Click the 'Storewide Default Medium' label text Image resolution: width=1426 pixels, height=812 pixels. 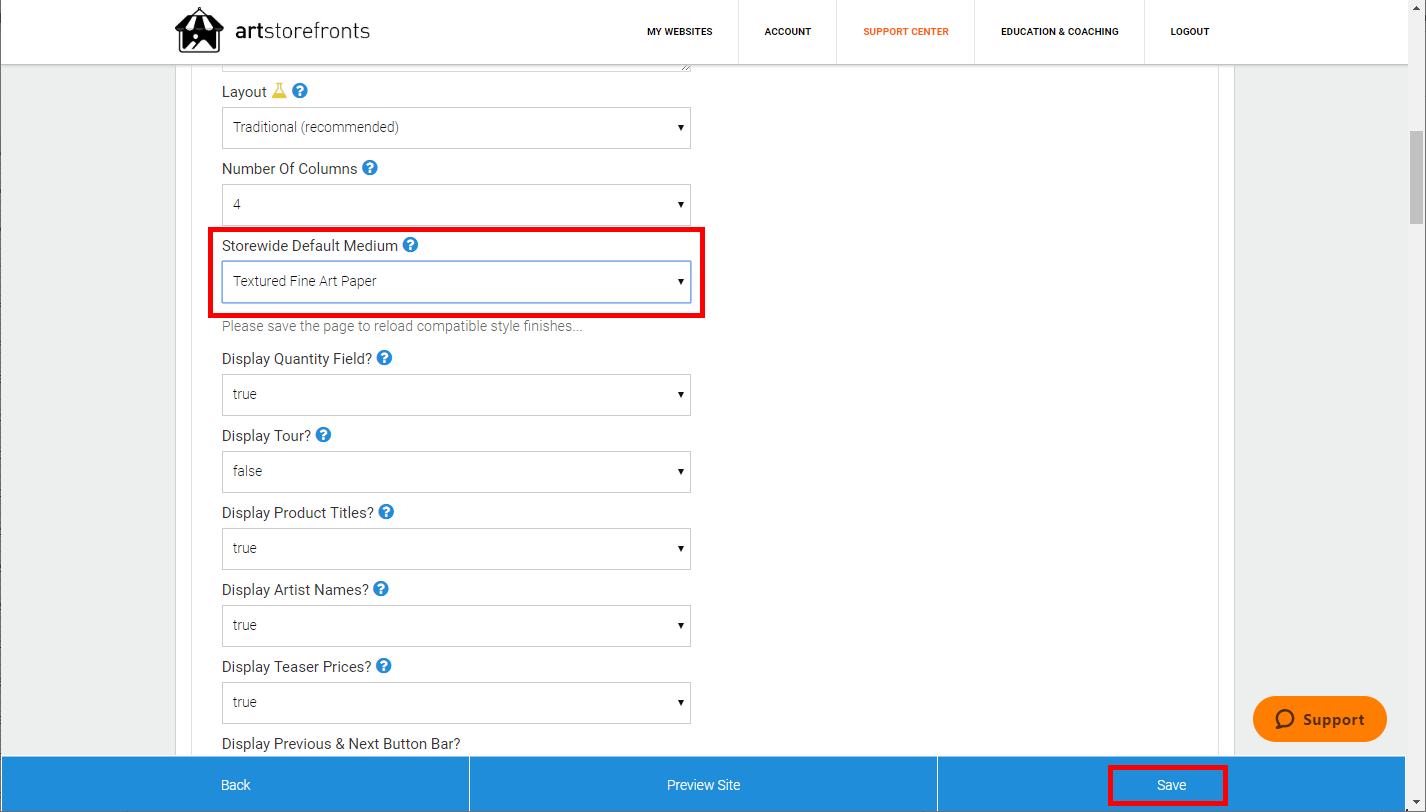coord(310,245)
